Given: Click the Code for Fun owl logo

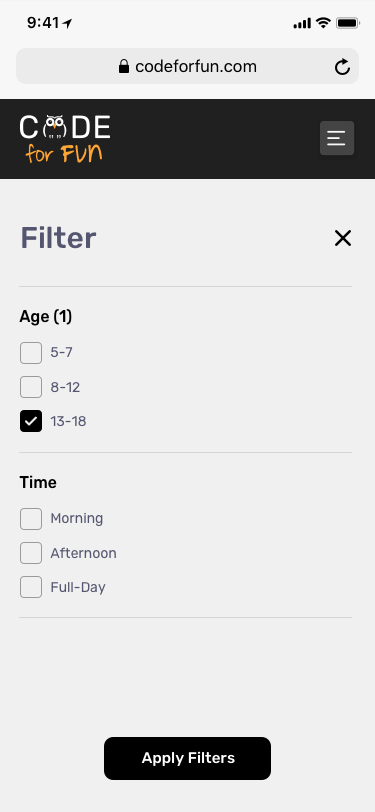Looking at the screenshot, I should click(x=65, y=138).
